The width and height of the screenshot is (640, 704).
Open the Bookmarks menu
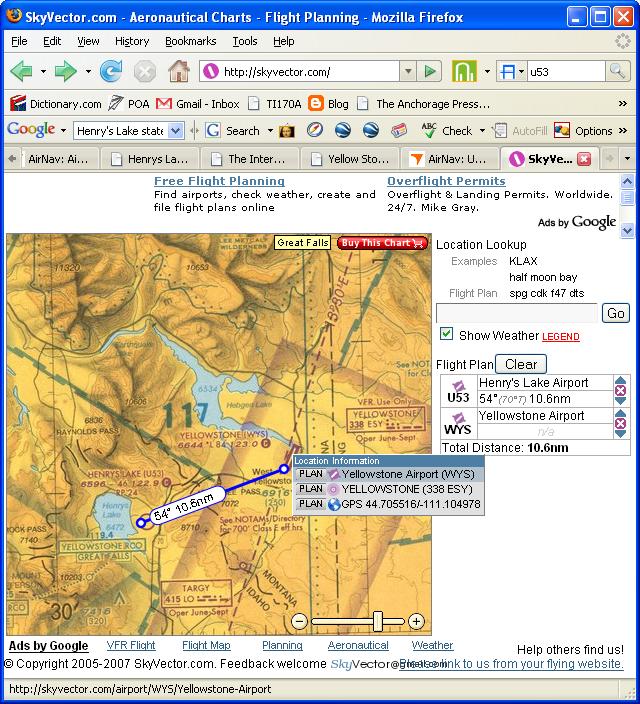click(x=190, y=41)
